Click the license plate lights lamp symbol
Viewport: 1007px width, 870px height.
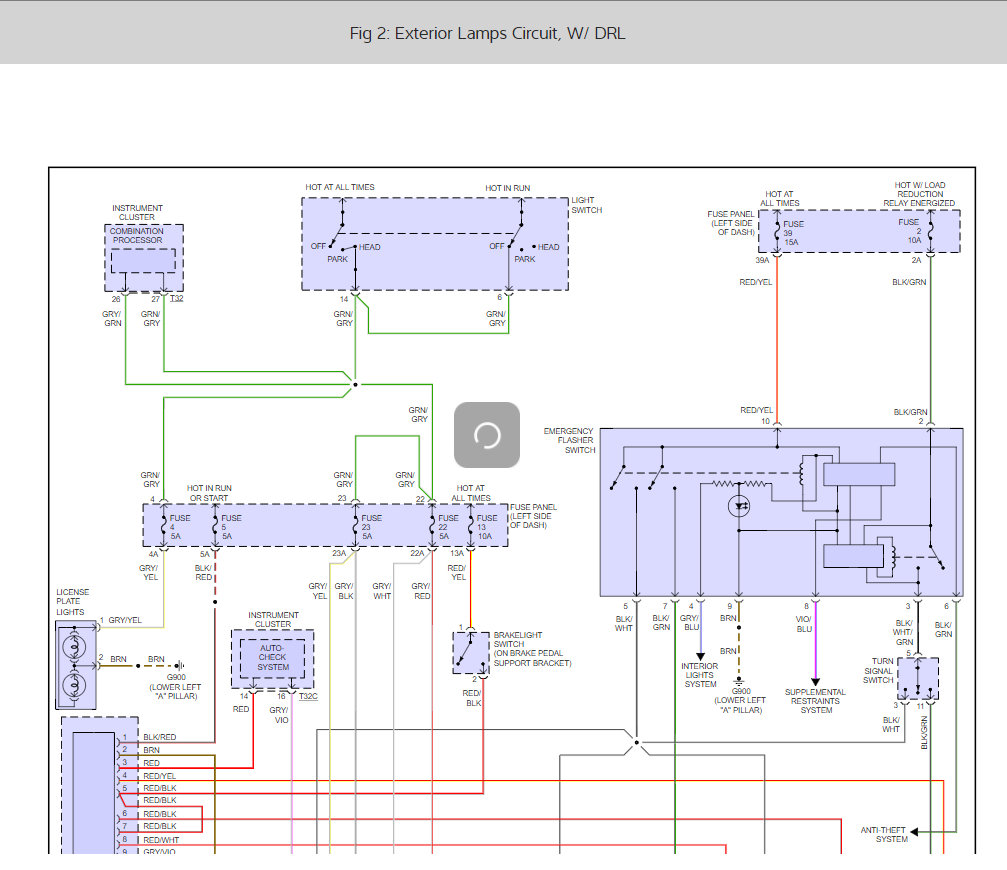74,665
